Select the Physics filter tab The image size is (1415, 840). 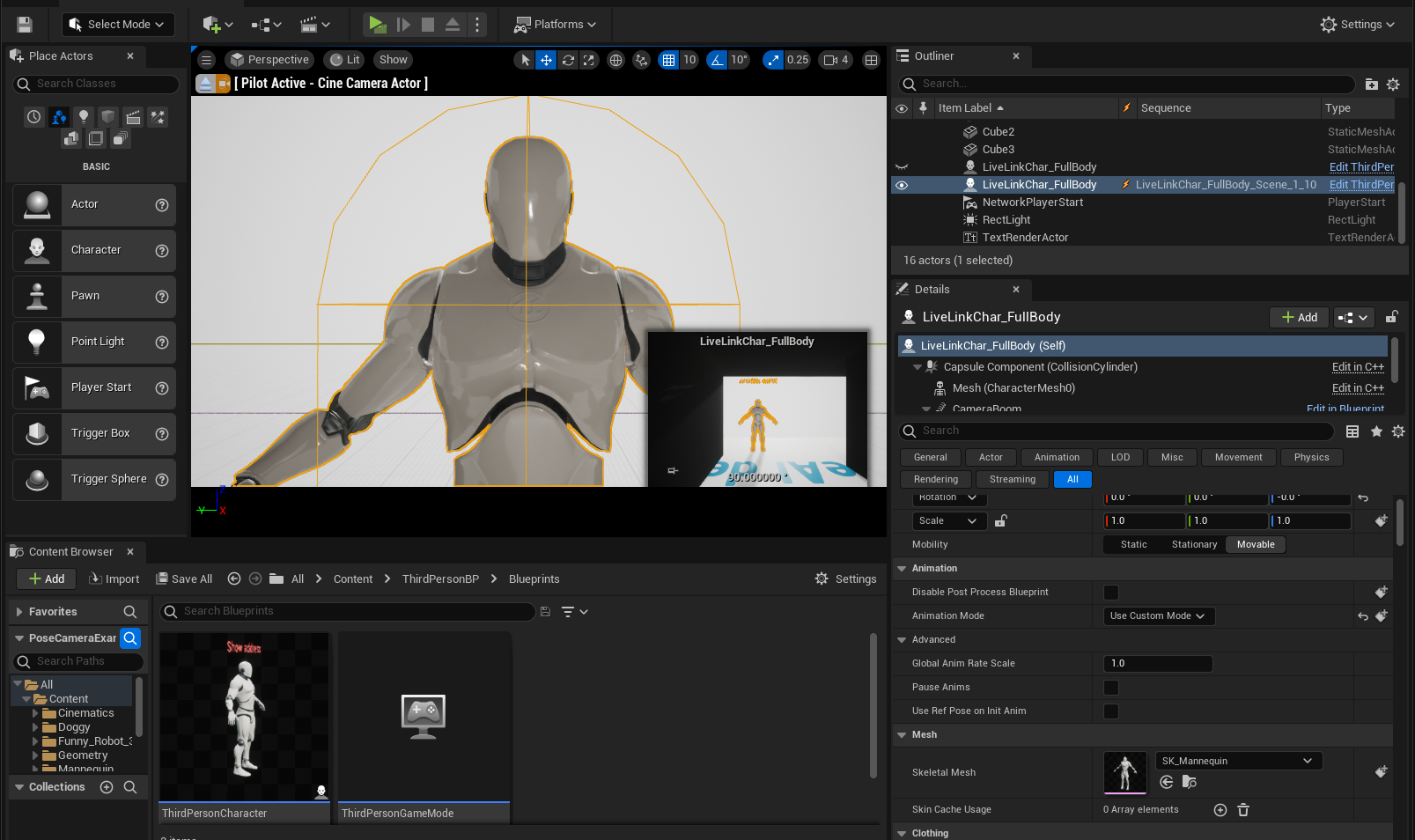(1311, 458)
